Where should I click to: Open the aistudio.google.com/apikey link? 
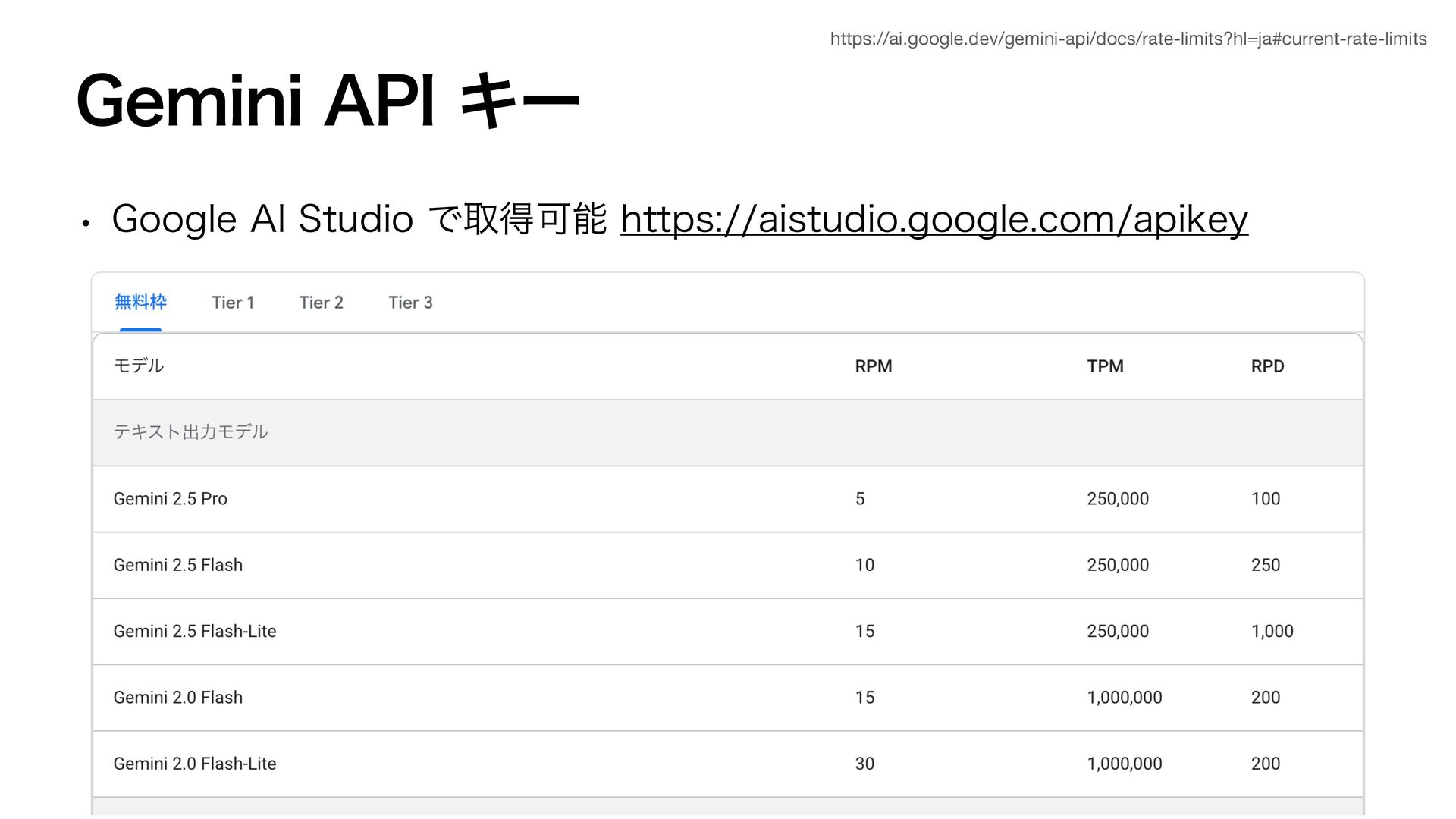934,219
